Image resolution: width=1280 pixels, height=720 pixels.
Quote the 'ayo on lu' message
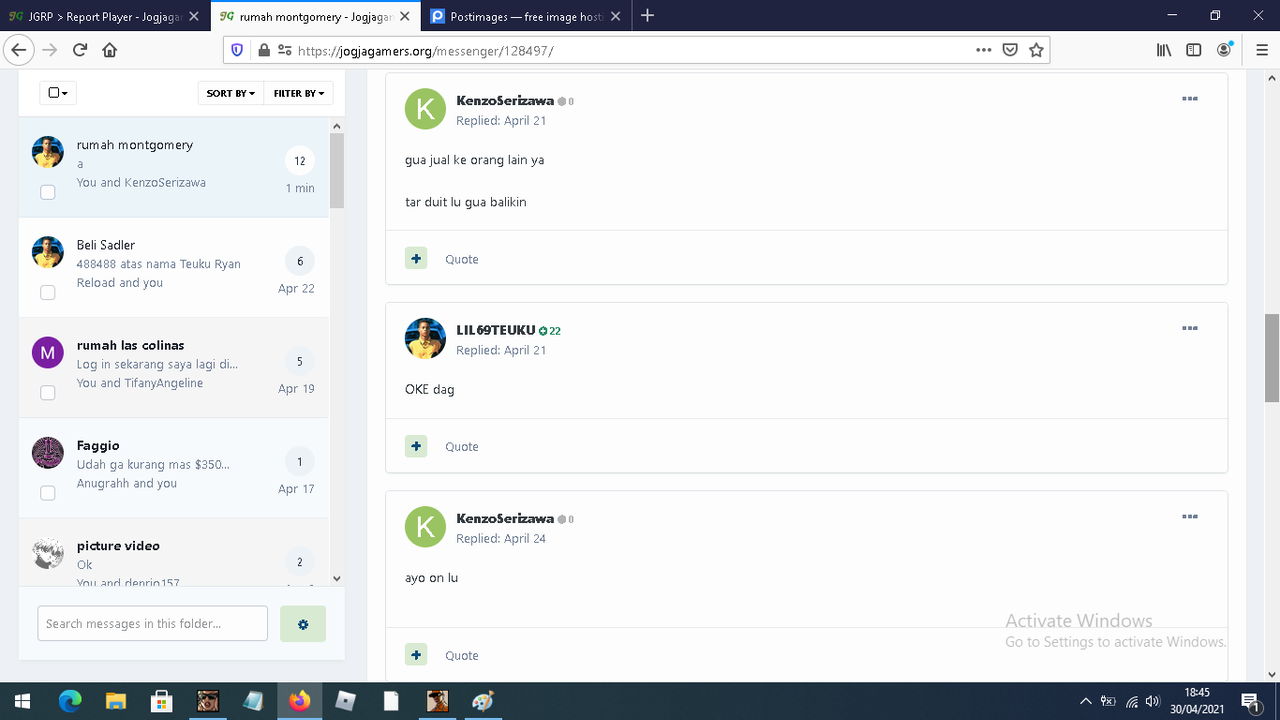[462, 656]
